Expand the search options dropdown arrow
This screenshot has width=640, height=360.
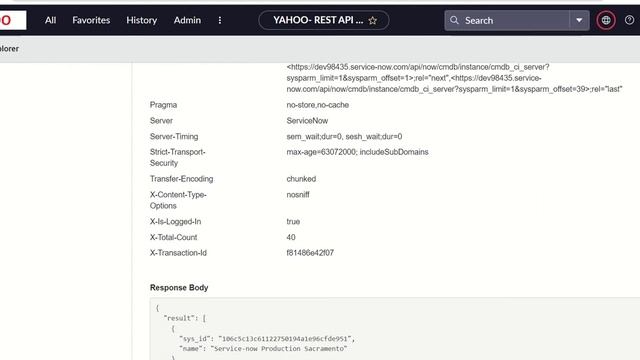click(579, 20)
